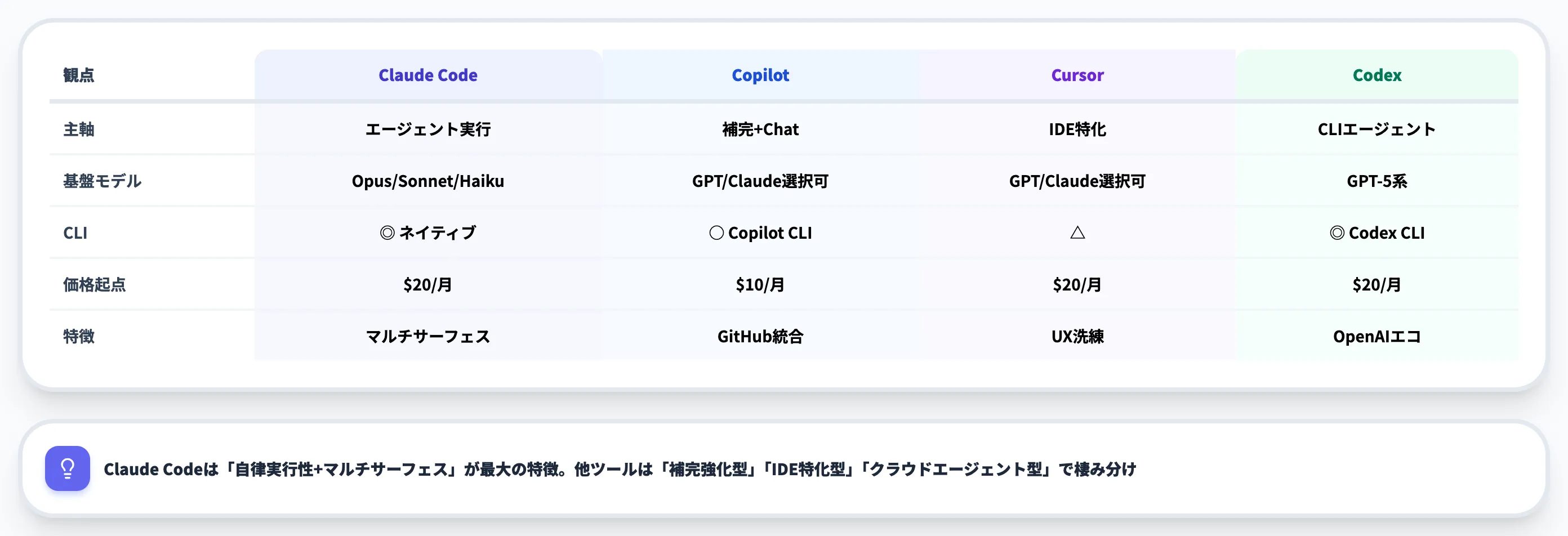The image size is (1568, 536).
Task: Click $20/月 in the Cursor column
Action: click(x=1077, y=284)
